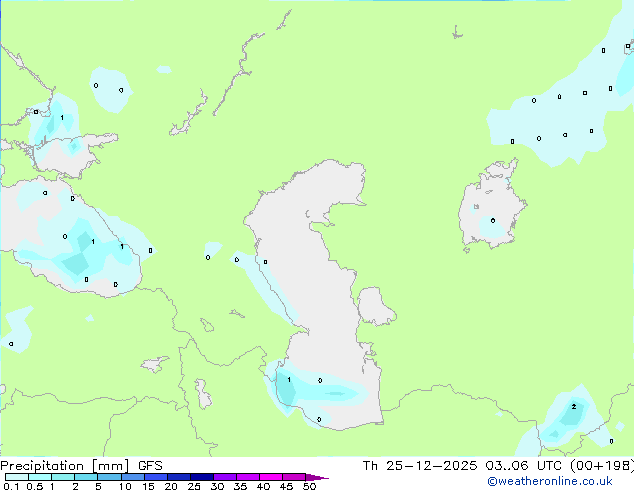Viewport: 634px width, 490px height.
Task: Click the legend label '10'
Action: [x=125, y=486]
